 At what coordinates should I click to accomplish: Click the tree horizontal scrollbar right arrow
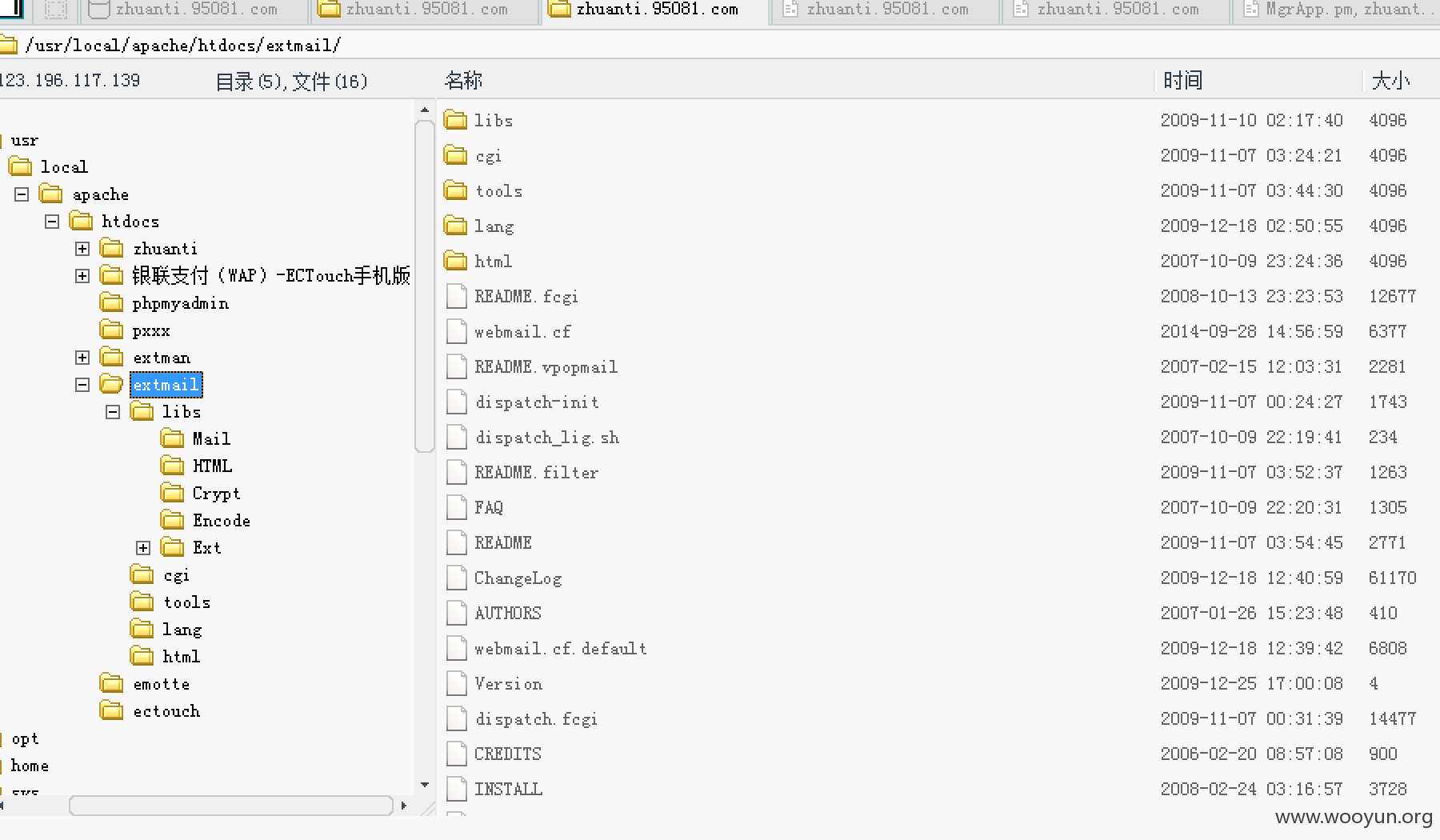click(404, 806)
